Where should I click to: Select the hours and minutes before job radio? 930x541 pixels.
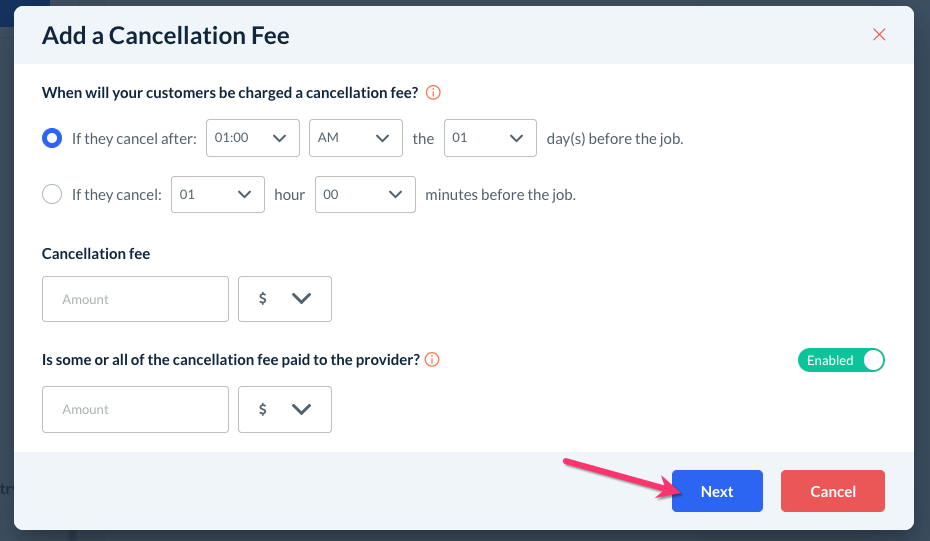[x=52, y=195]
